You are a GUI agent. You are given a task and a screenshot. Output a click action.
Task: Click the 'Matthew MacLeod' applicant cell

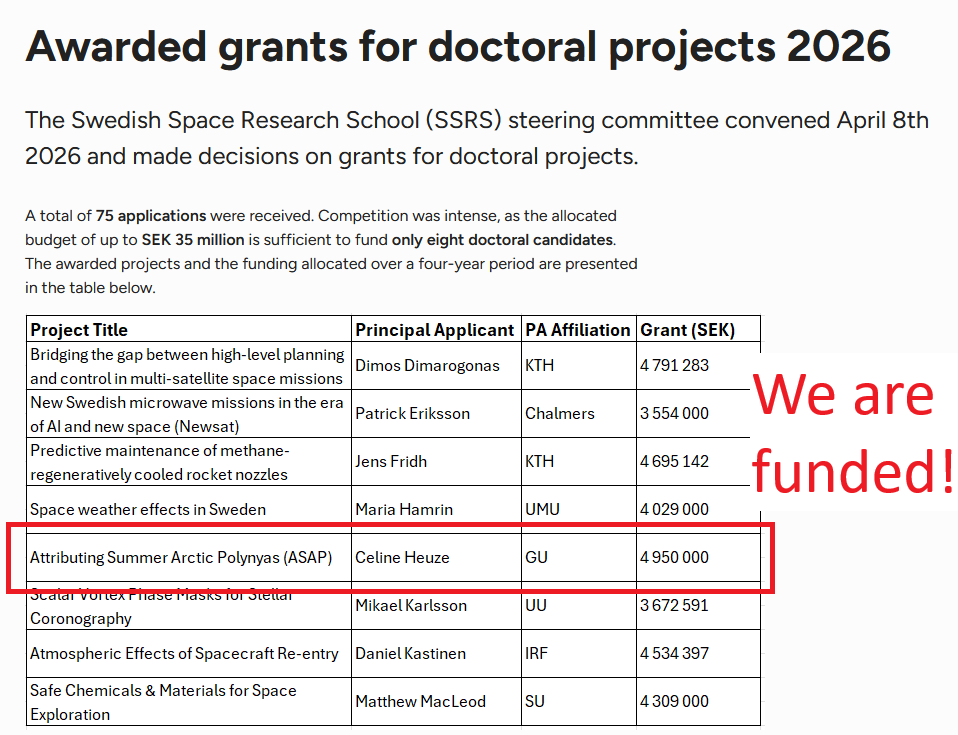pyautogui.click(x=420, y=702)
